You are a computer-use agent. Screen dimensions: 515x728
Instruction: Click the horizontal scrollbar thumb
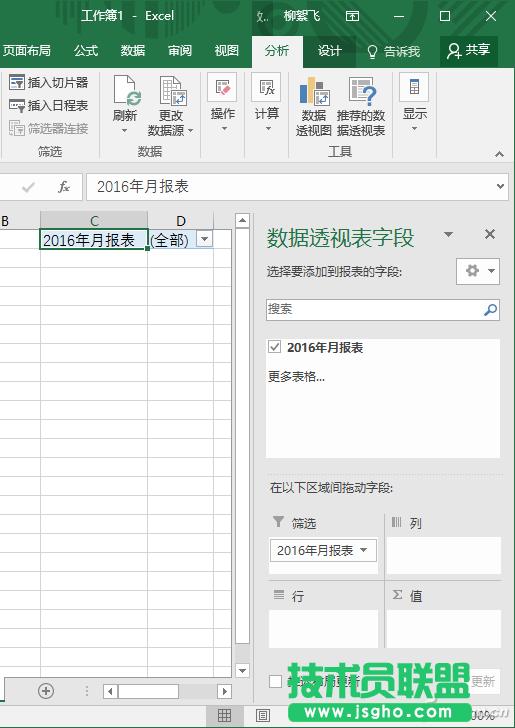148,691
